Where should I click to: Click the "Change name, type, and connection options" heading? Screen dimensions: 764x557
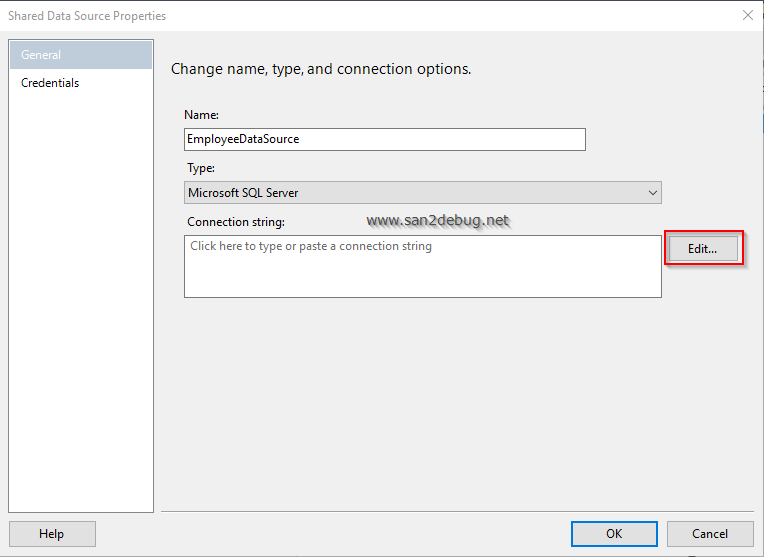[321, 69]
